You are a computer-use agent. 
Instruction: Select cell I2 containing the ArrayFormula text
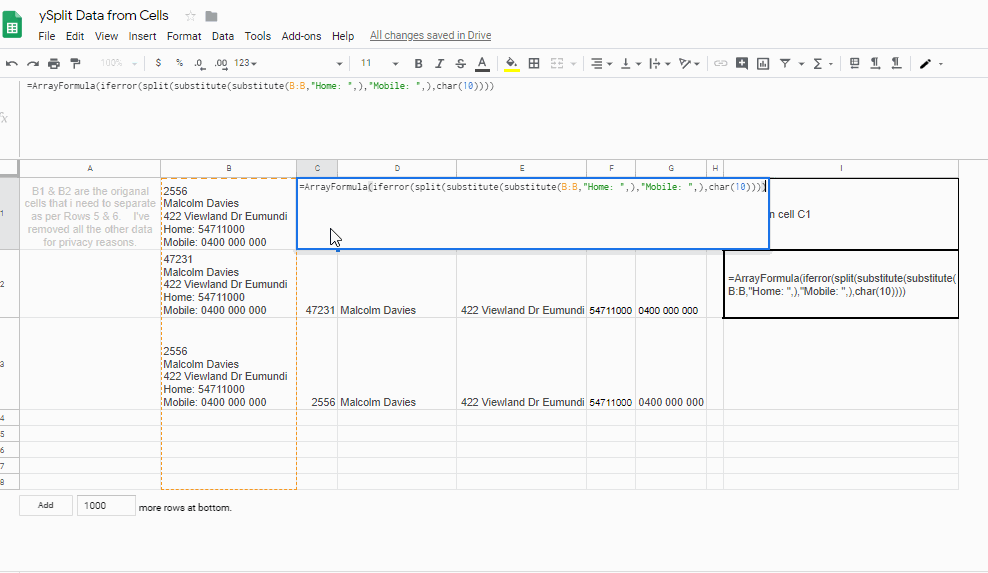coord(841,284)
